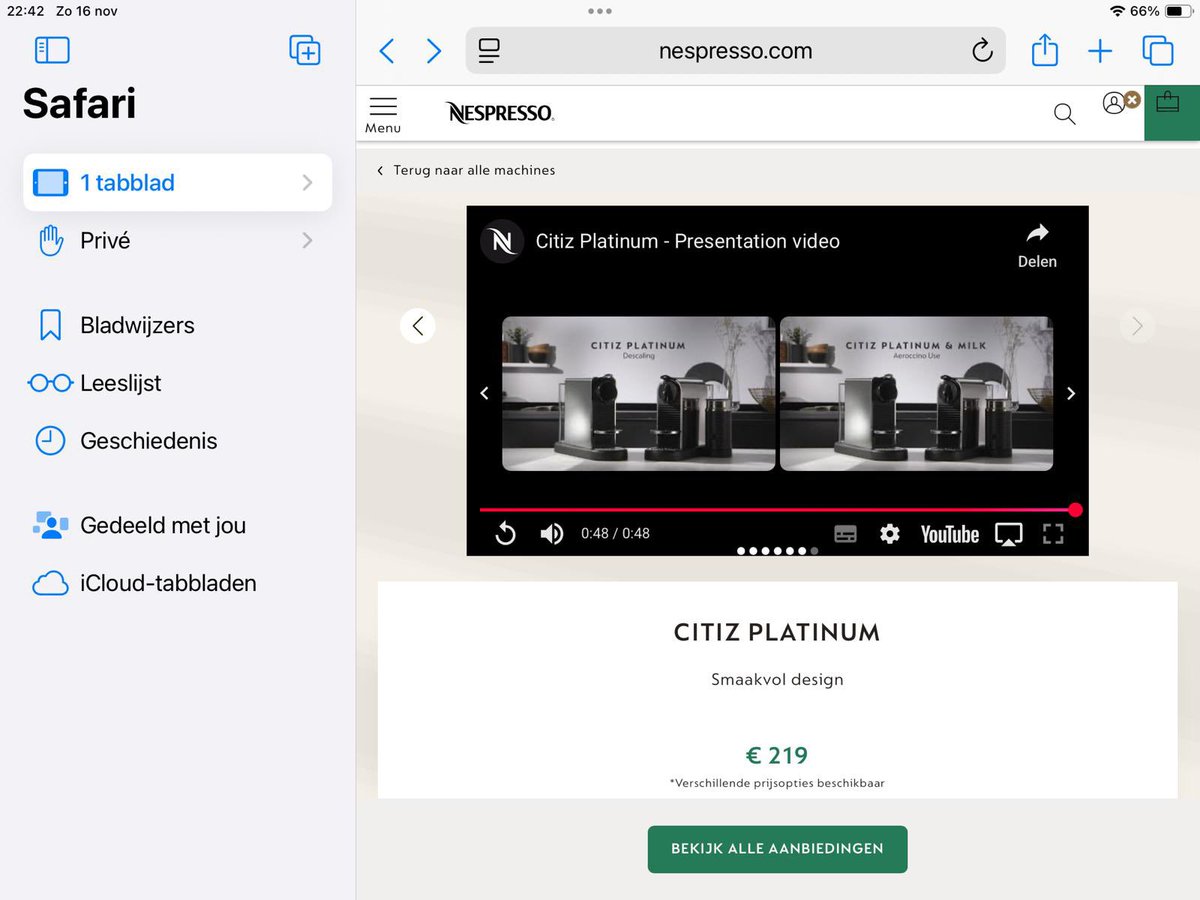Open YouTube player settings gear
The image size is (1200, 900).
[890, 534]
